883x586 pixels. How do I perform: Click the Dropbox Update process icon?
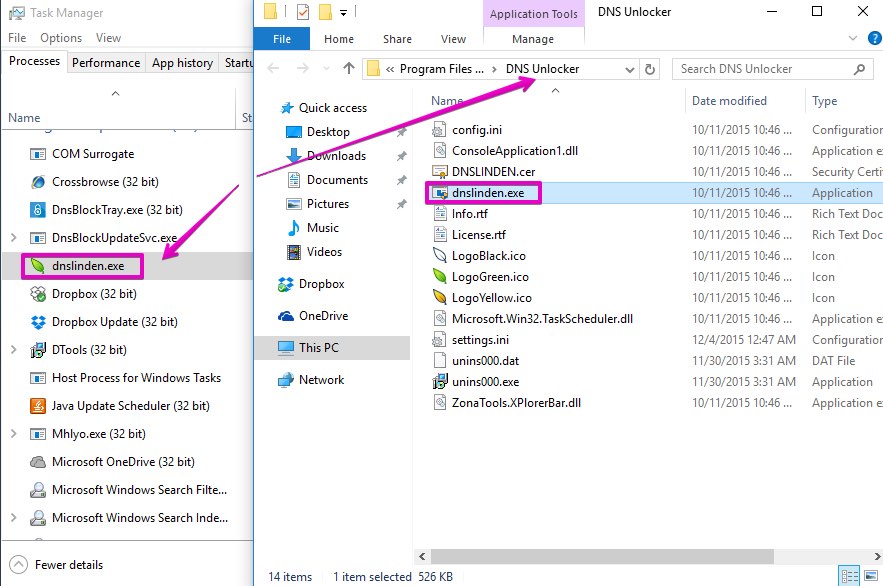[x=38, y=322]
